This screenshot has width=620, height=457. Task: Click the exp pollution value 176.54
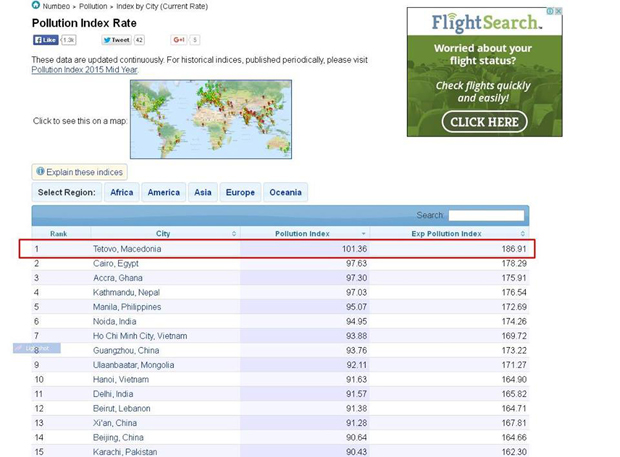(x=514, y=293)
